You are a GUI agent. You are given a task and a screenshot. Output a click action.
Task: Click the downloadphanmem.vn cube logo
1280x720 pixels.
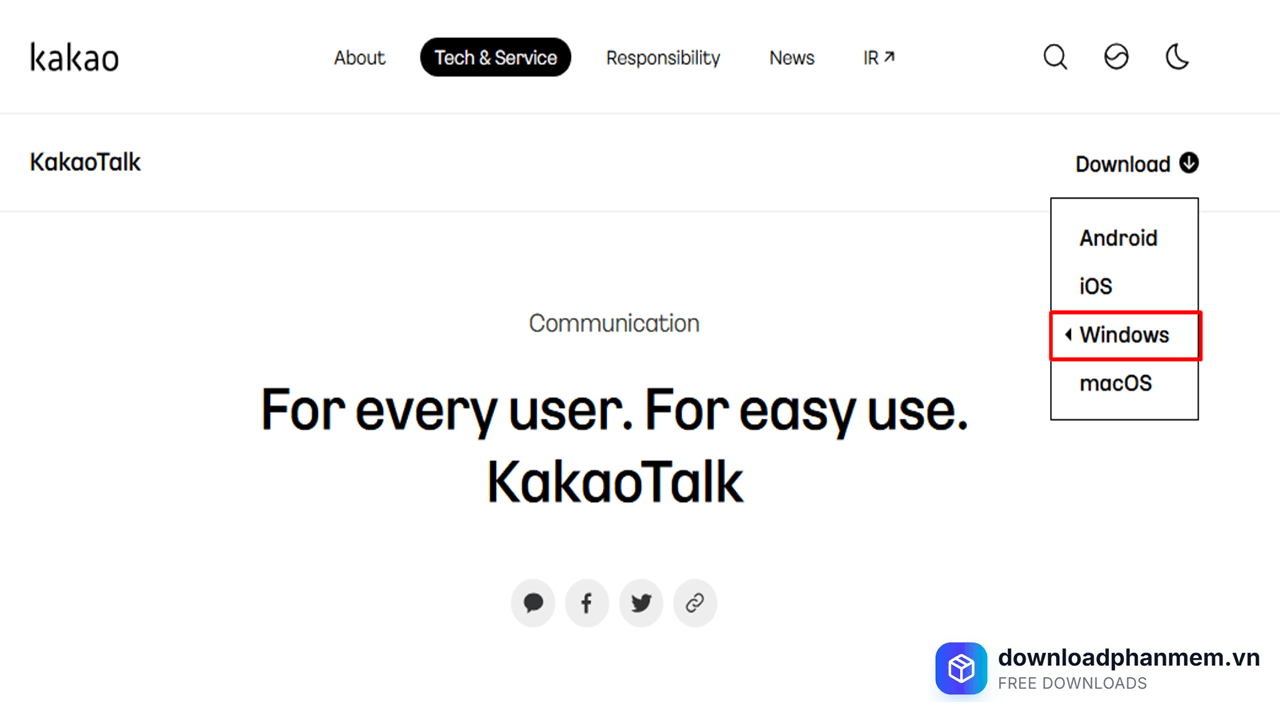(961, 668)
